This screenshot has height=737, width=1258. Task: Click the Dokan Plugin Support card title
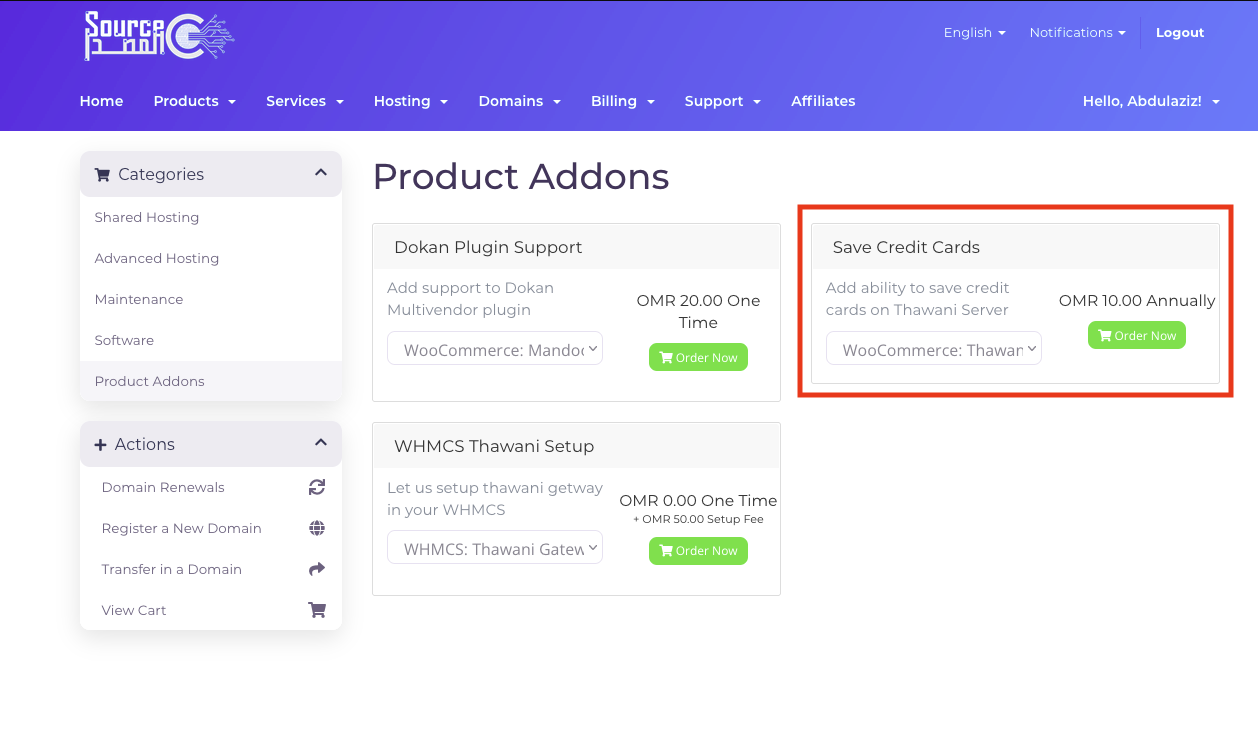point(488,247)
